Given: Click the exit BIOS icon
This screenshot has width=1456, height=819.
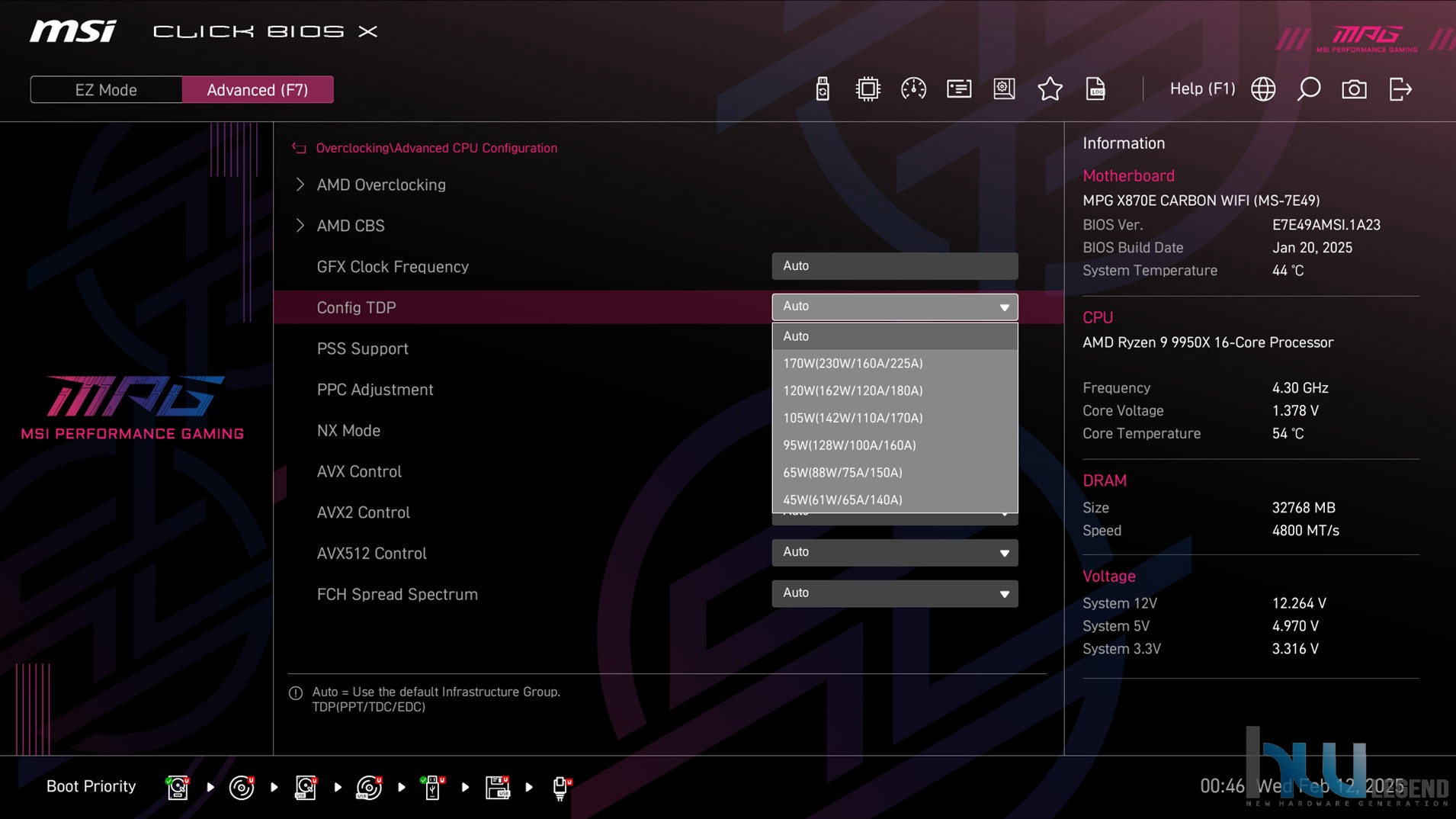Looking at the screenshot, I should (x=1400, y=89).
